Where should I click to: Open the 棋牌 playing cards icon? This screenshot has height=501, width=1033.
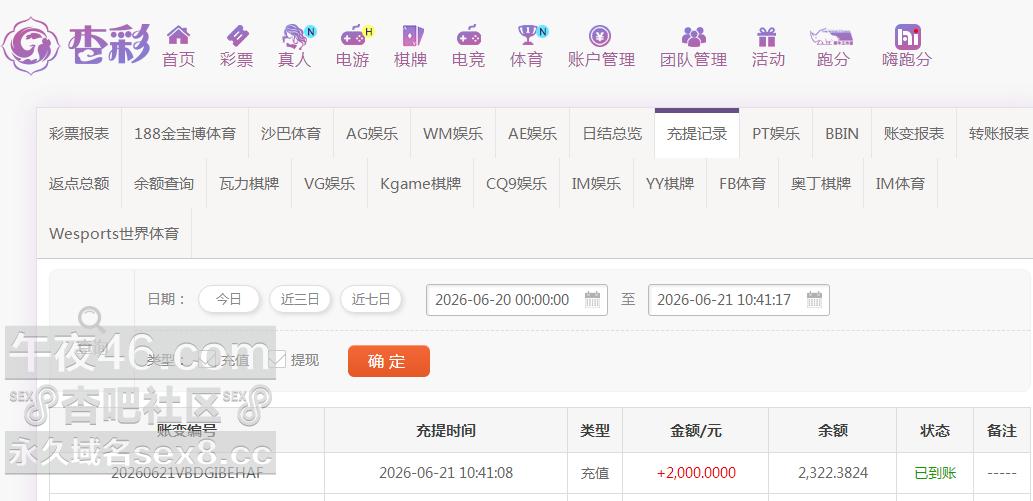coord(412,35)
